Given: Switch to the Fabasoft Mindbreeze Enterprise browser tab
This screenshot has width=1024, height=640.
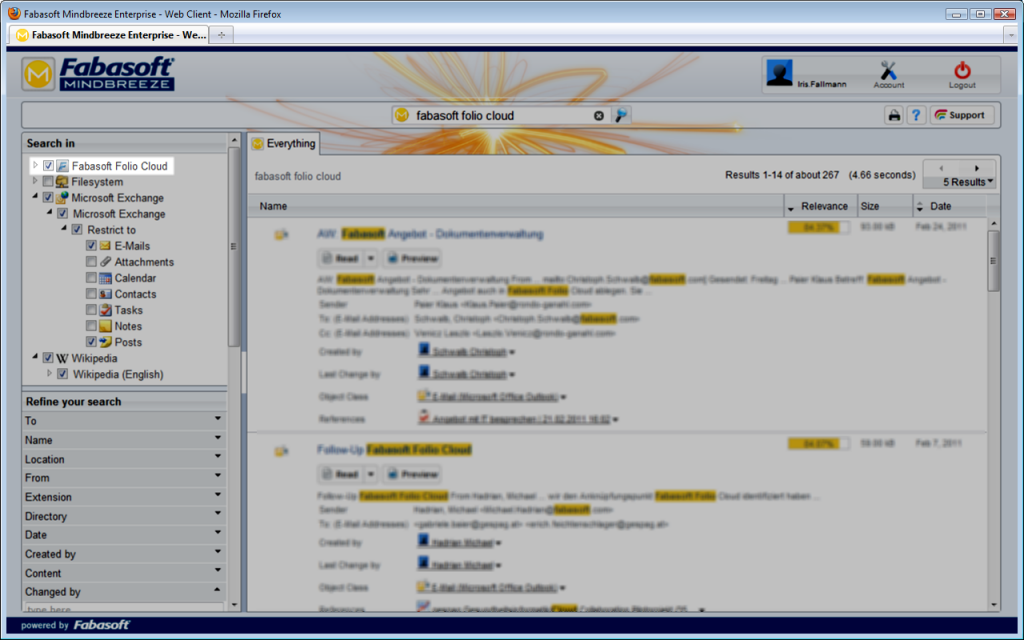Looking at the screenshot, I should [110, 35].
